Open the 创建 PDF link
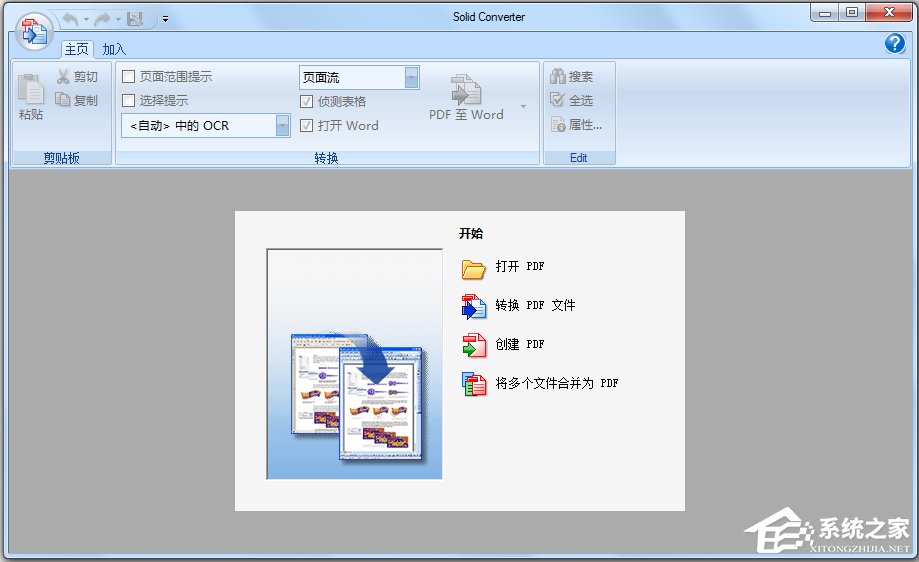The width and height of the screenshot is (919, 562). pyautogui.click(x=520, y=344)
